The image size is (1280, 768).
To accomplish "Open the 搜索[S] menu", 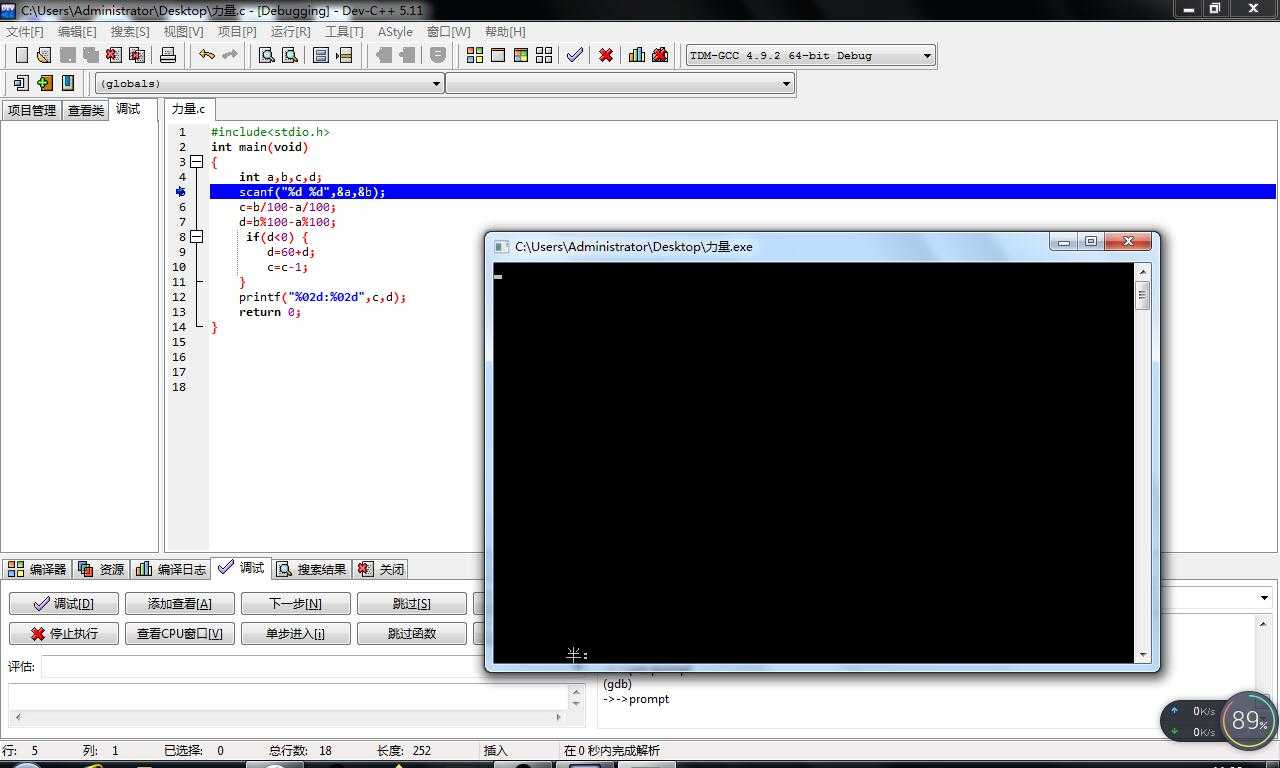I will (130, 31).
